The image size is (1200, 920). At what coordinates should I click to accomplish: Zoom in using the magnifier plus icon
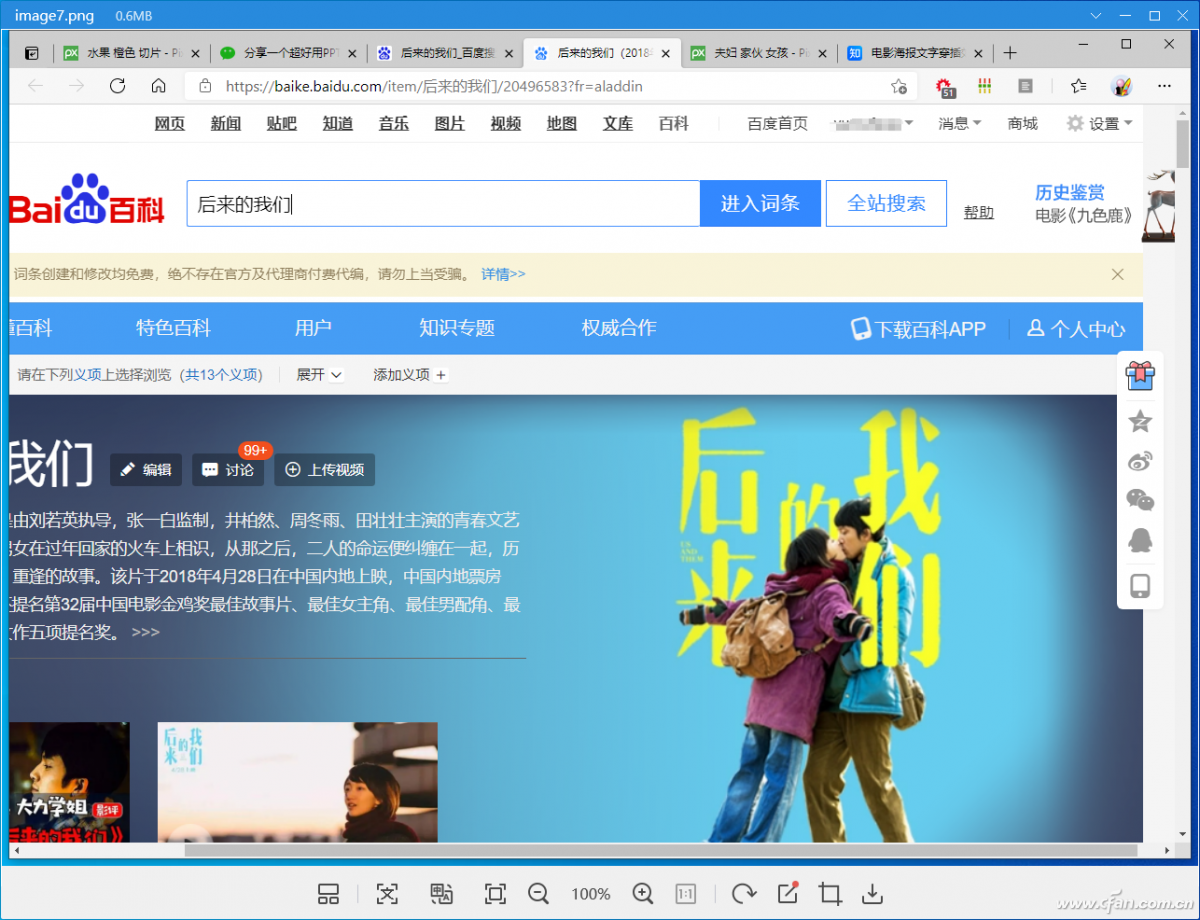642,894
